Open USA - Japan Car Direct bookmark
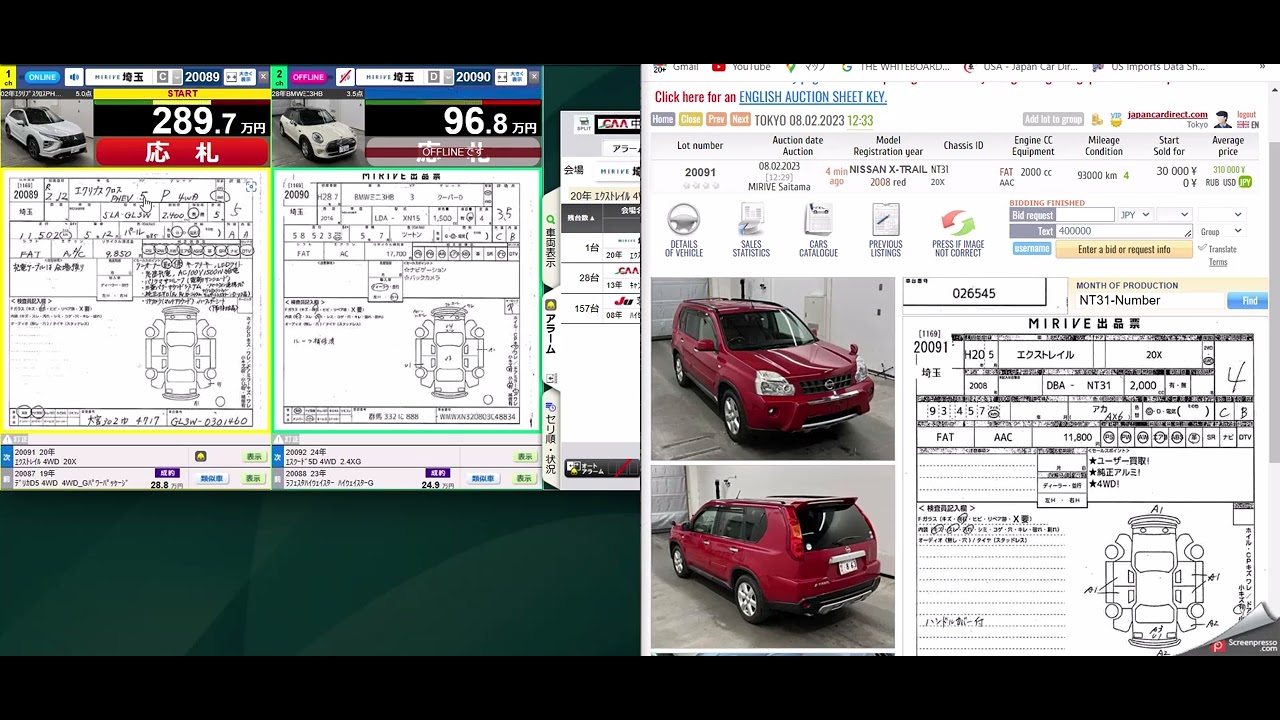This screenshot has height=720, width=1280. tap(1022, 67)
